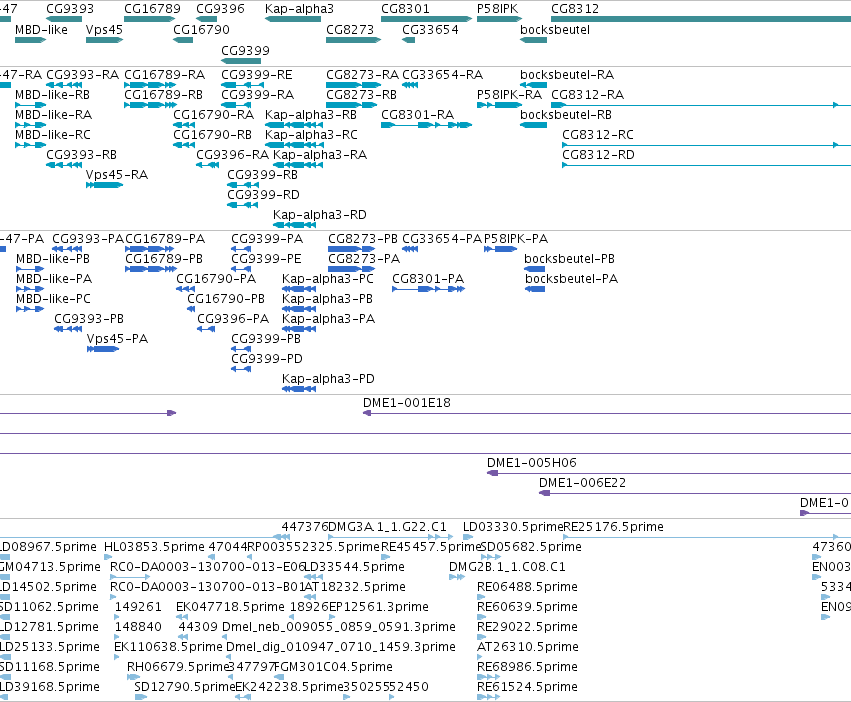The width and height of the screenshot is (851, 702).
Task: Open the MBD-like gene label
Action: (41, 29)
